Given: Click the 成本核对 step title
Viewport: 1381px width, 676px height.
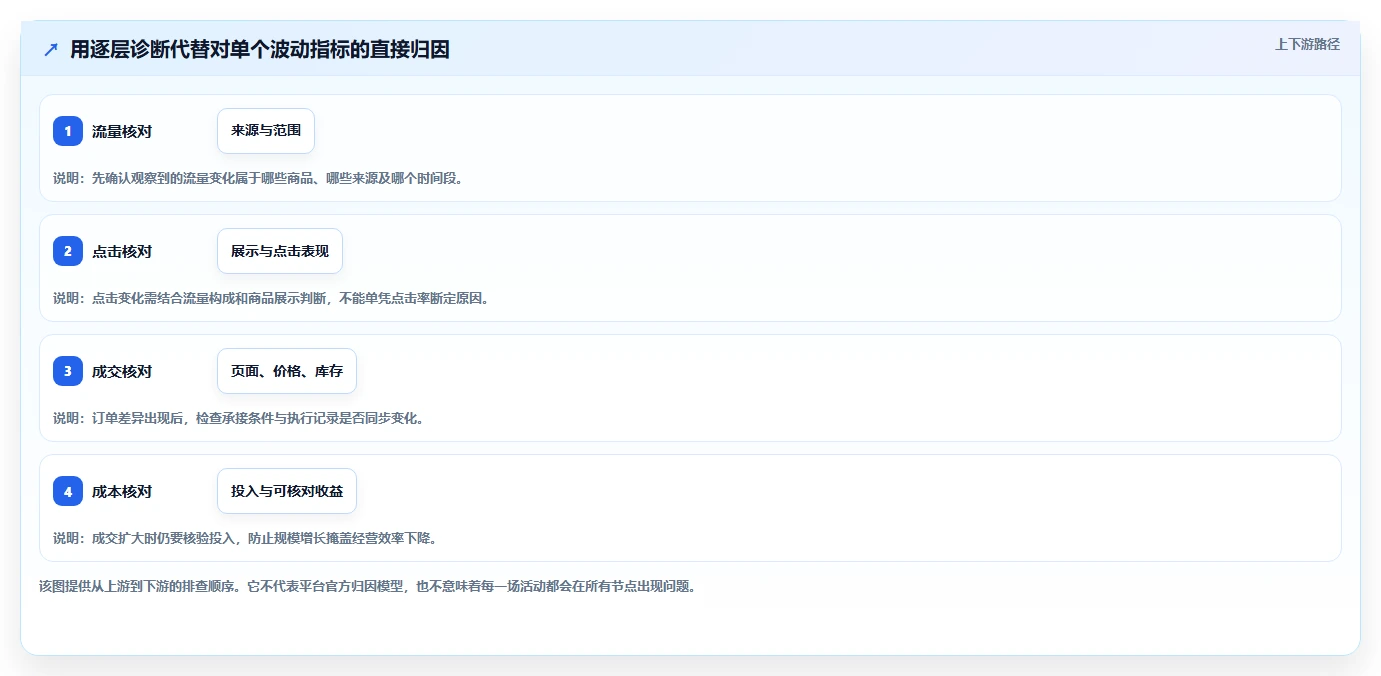Looking at the screenshot, I should click(122, 491).
